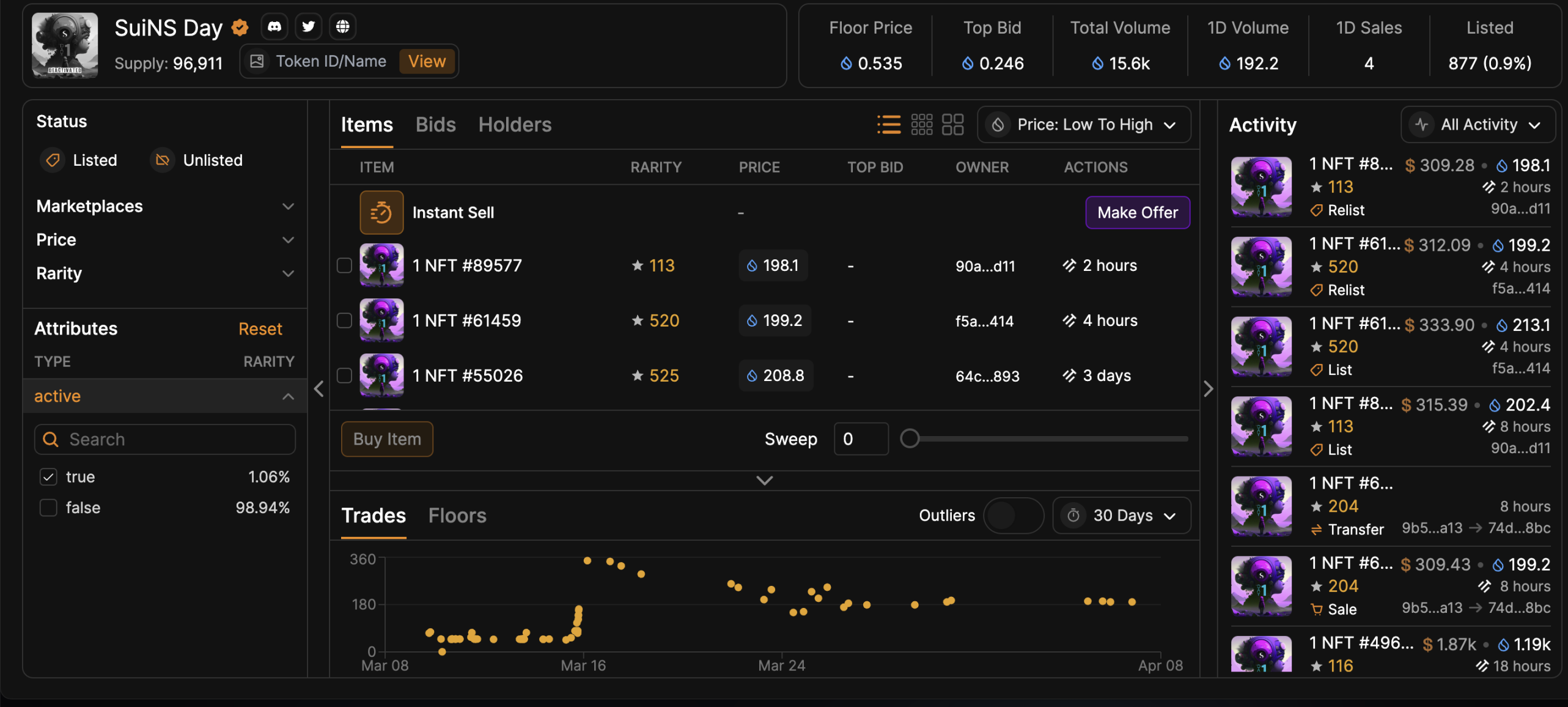Open Price: Low To High dropdown
1568x707 pixels.
pyautogui.click(x=1084, y=125)
